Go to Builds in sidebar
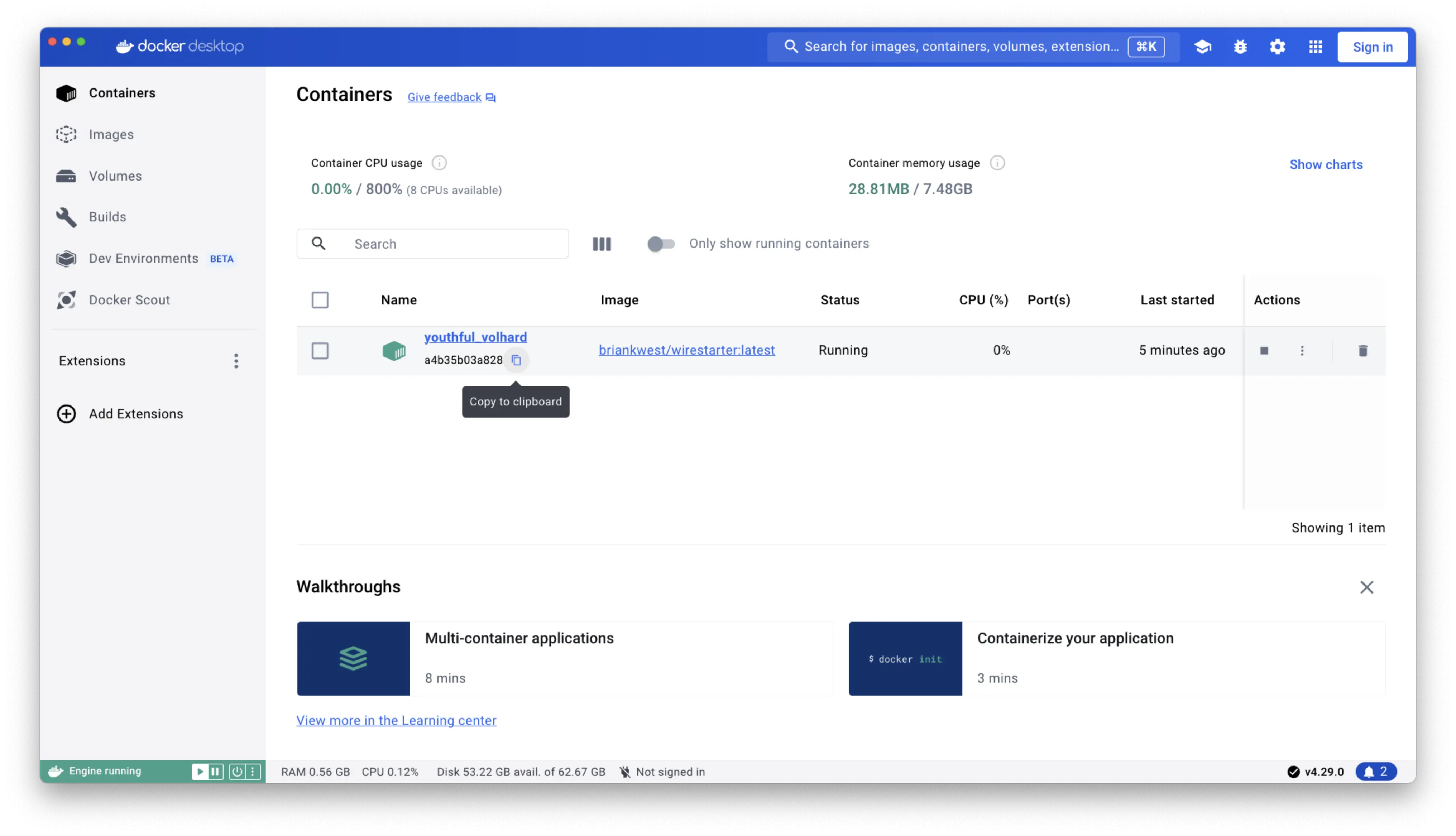 click(x=152, y=216)
